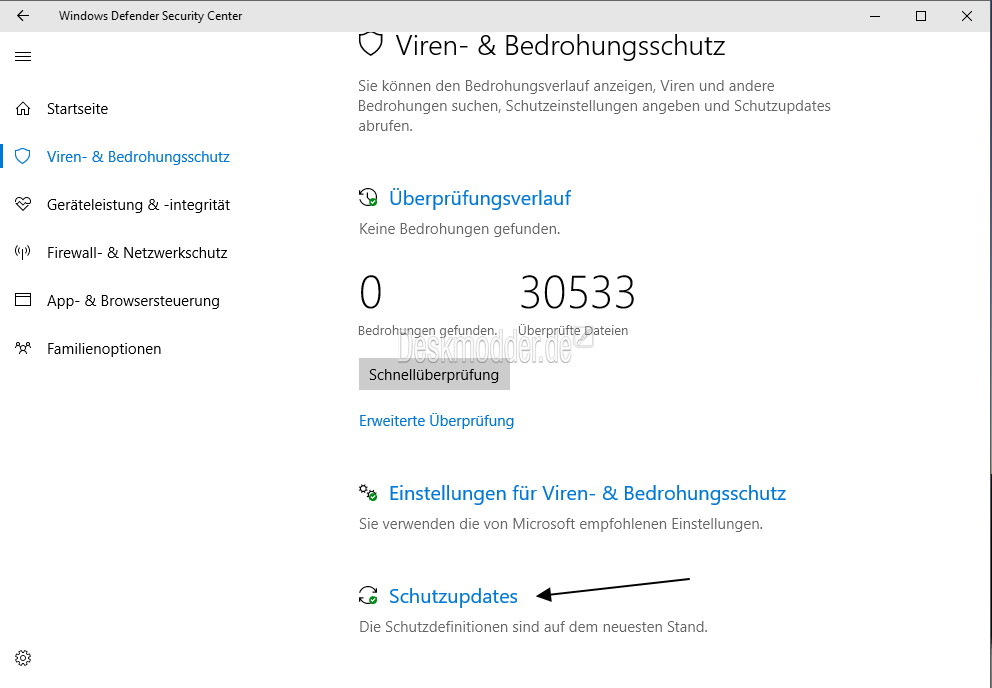
Task: Open Erweiterte Überprüfung link
Action: coord(437,421)
